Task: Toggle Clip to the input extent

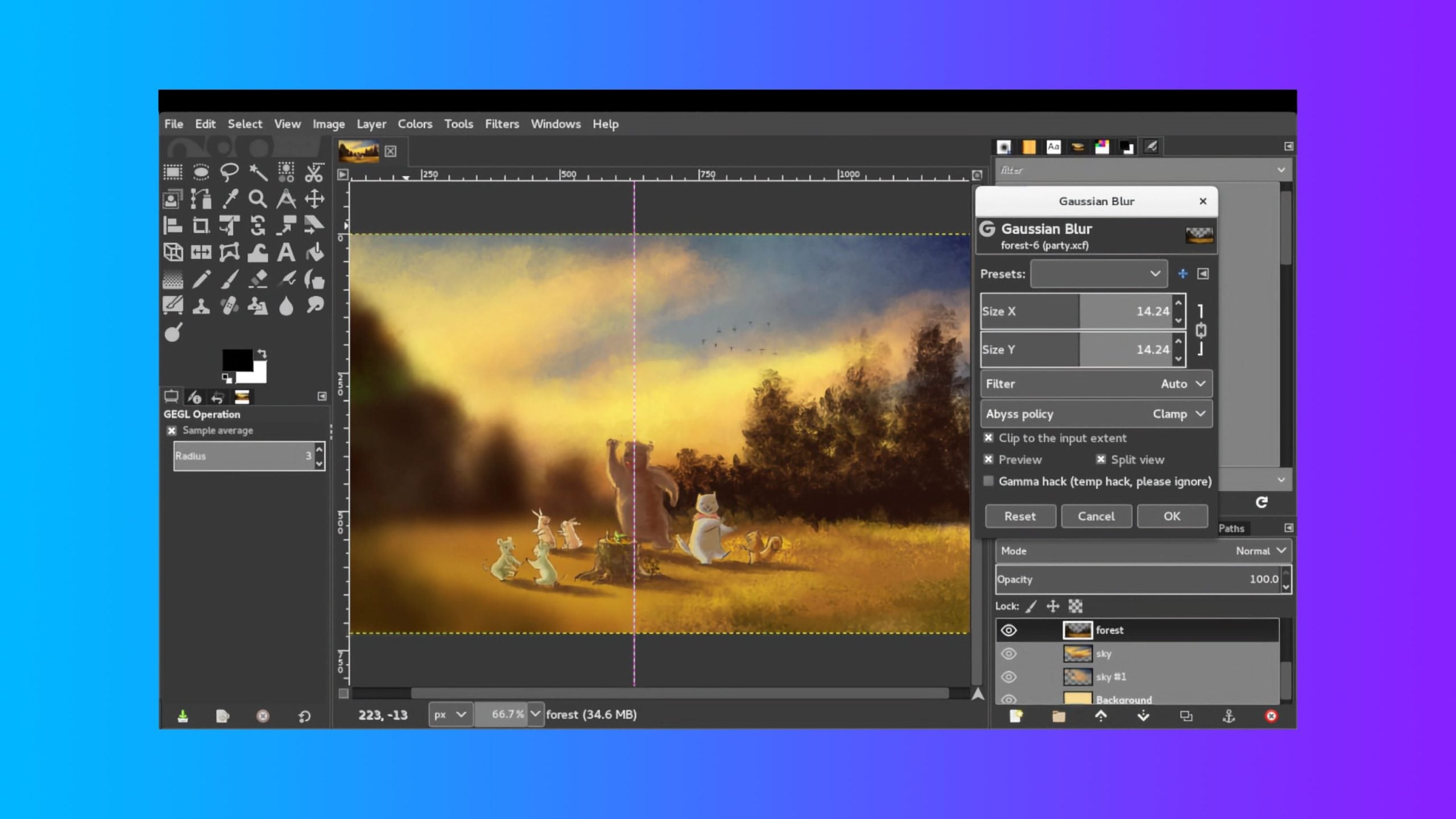Action: coord(988,437)
